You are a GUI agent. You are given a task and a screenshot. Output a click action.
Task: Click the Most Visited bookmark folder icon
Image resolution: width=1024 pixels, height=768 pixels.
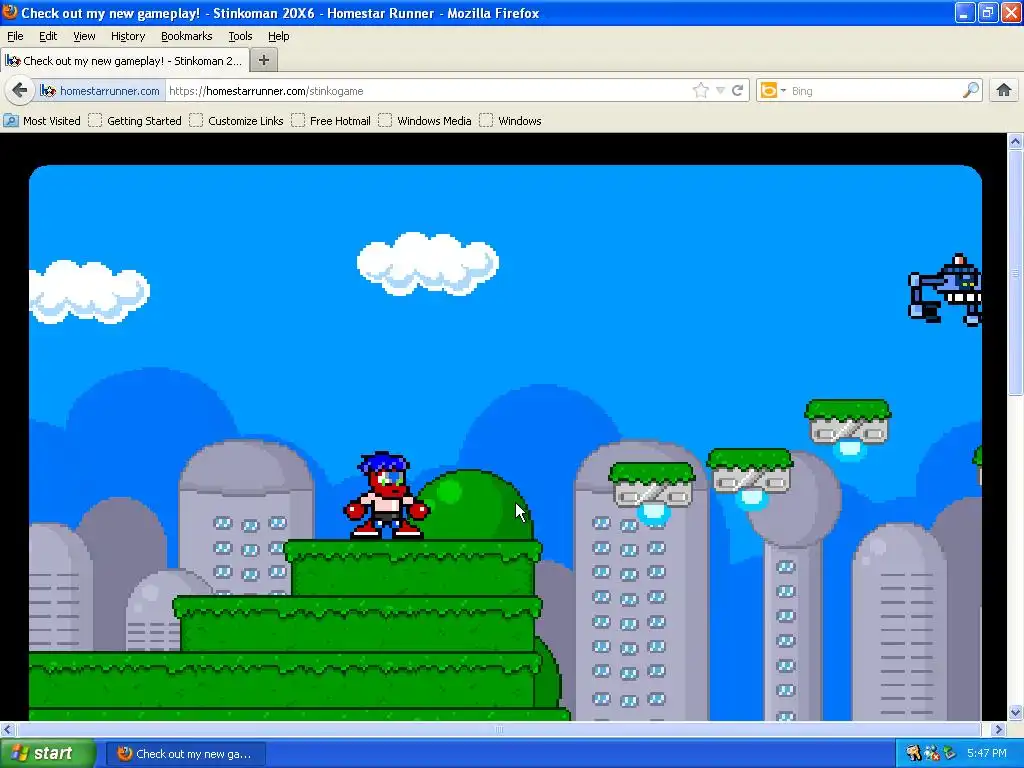coord(10,121)
